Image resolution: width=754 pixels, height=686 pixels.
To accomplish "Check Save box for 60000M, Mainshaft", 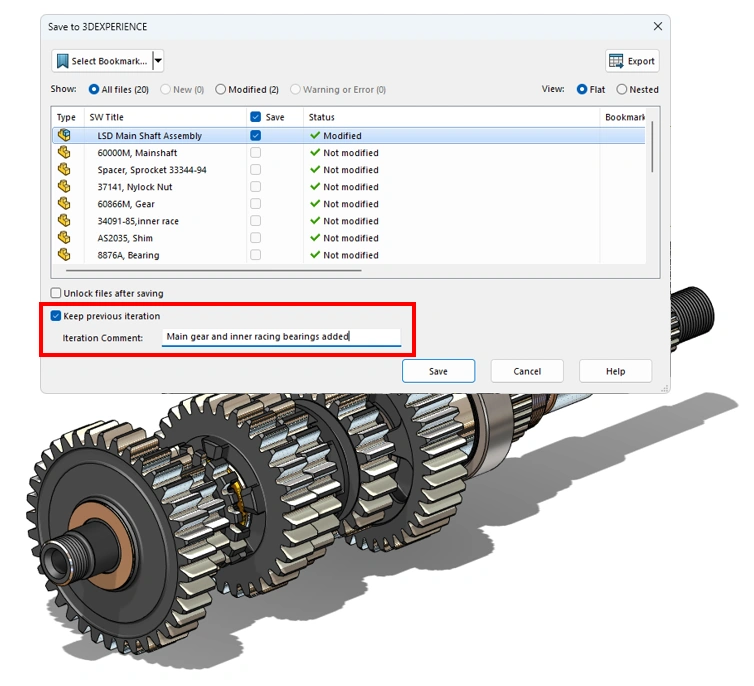I will [x=256, y=152].
